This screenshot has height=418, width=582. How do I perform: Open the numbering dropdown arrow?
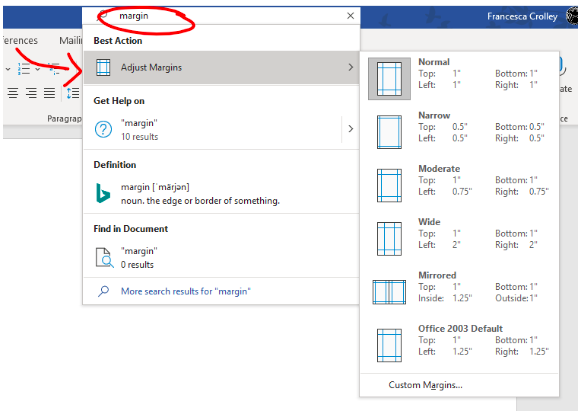(37, 69)
